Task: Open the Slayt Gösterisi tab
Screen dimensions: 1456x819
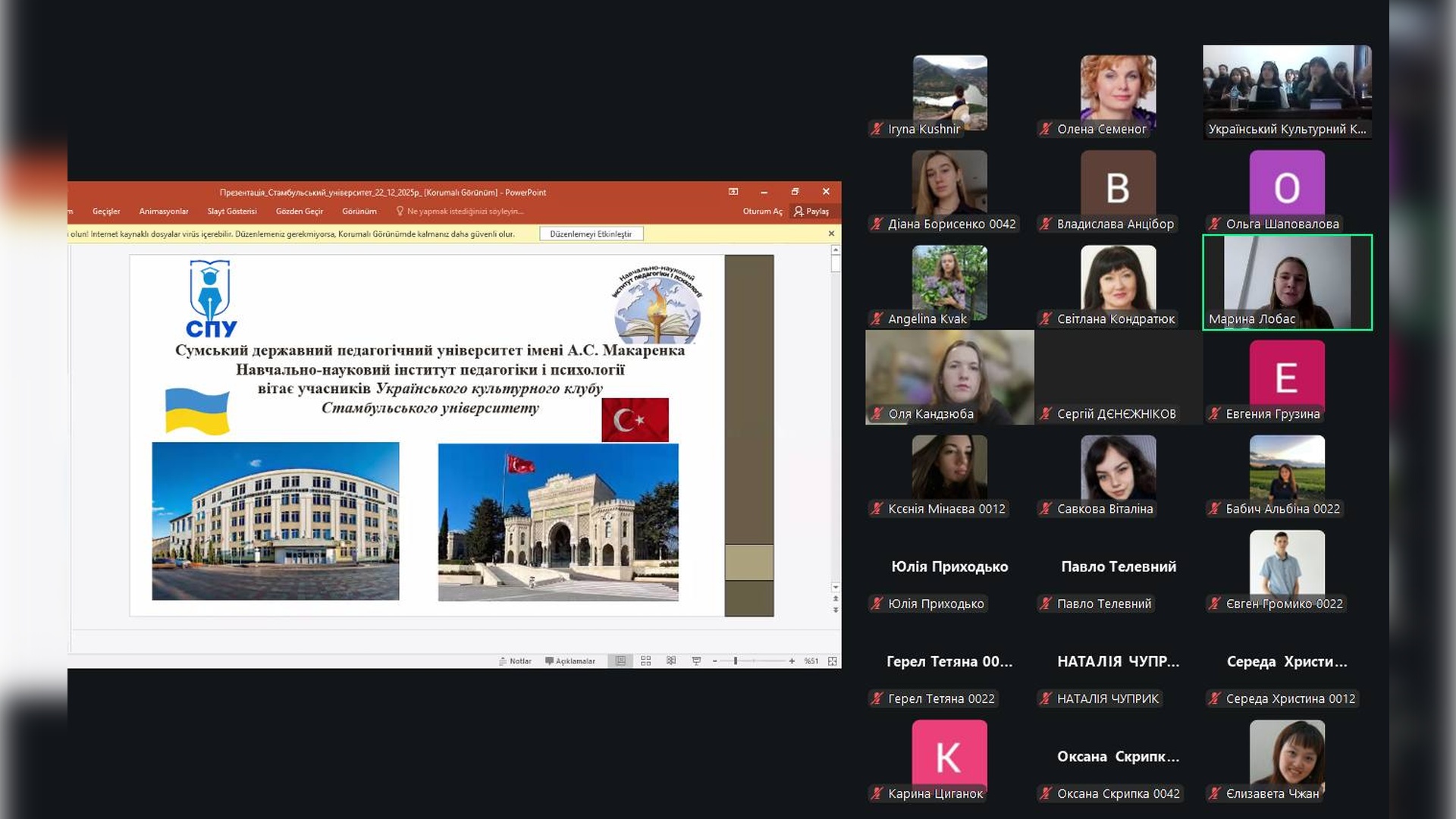Action: [x=232, y=212]
